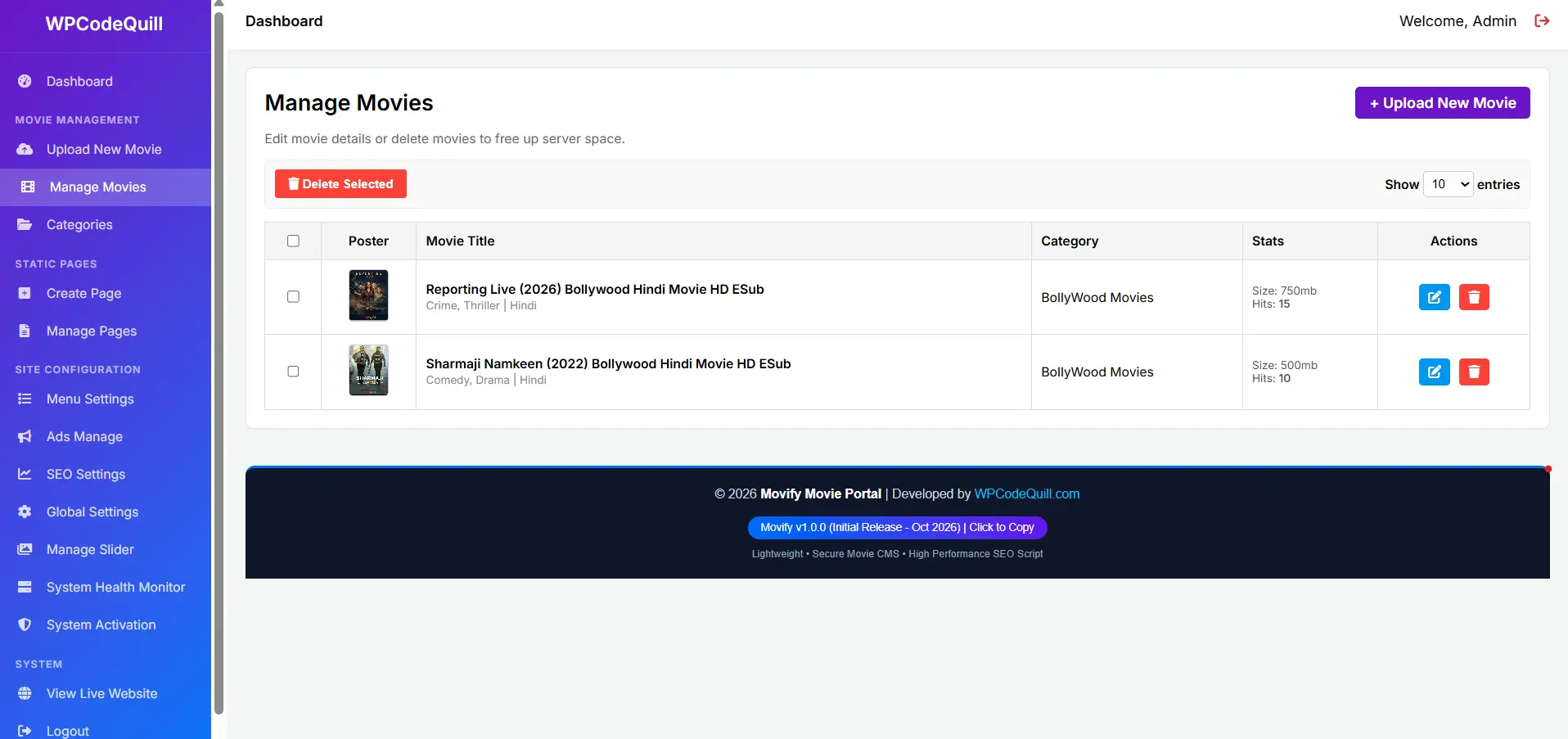Edit the Sharmaji Namkeen movie entry

click(1434, 372)
